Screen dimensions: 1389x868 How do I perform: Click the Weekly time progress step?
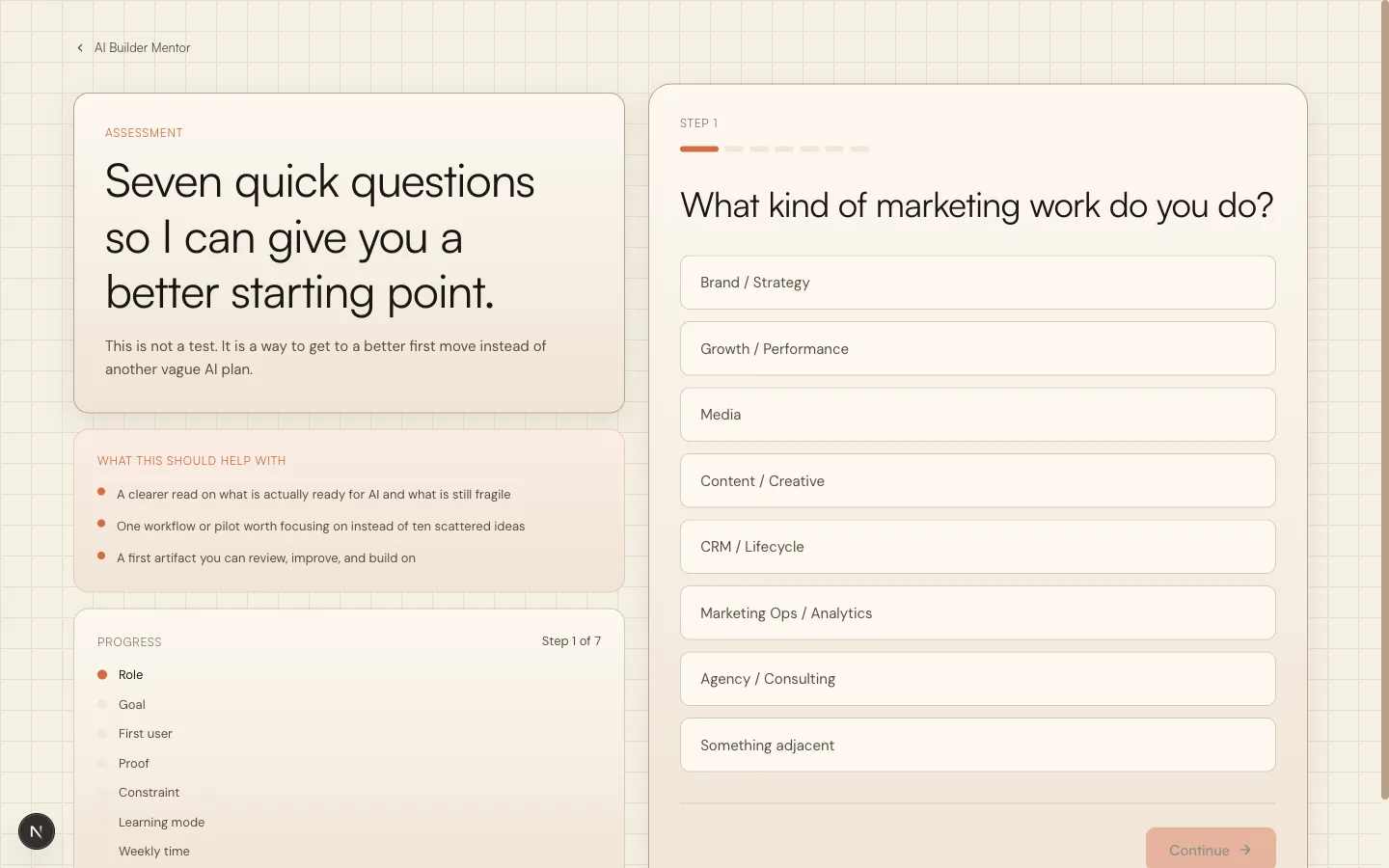[x=153, y=852]
